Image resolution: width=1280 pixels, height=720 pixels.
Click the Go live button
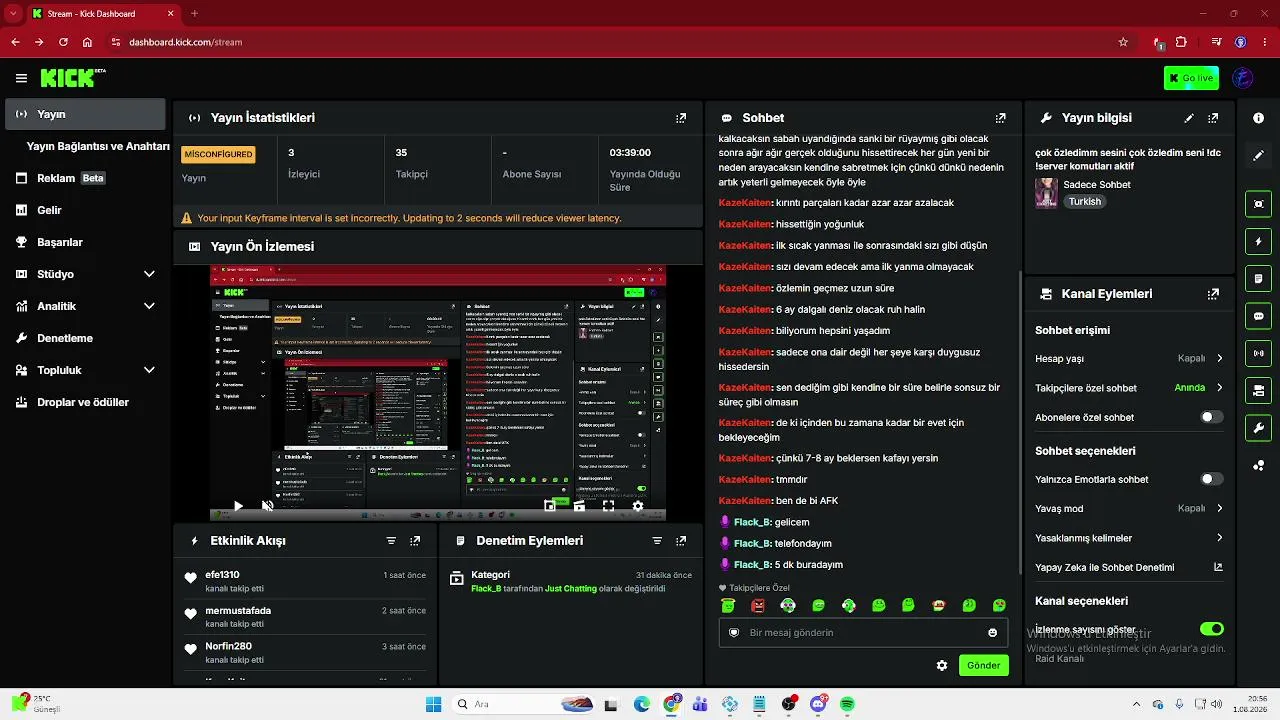[x=1191, y=78]
